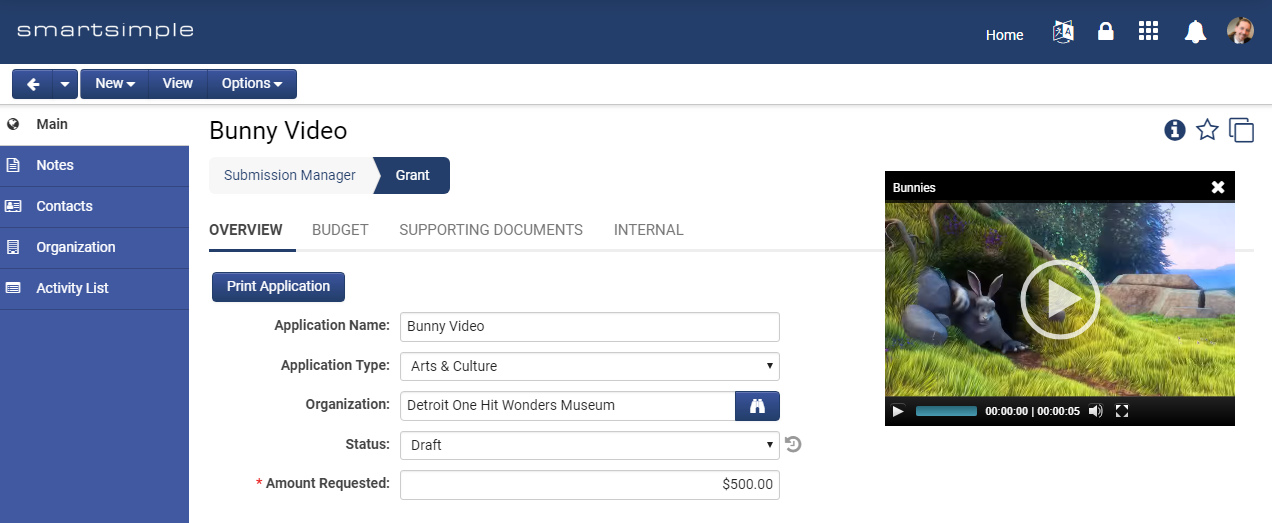Click the Print Application button
The image size is (1272, 523).
pyautogui.click(x=278, y=287)
